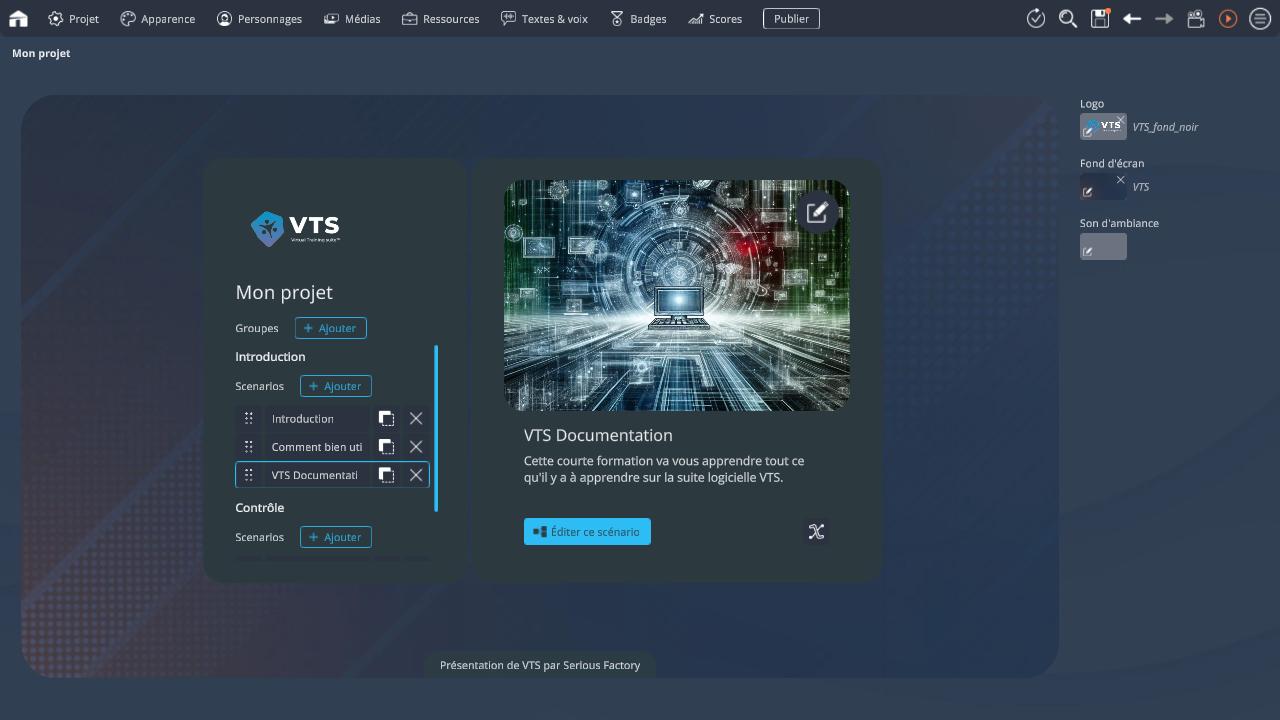The image size is (1280, 720).
Task: Delete the Comment bien uti scenario
Action: coord(416,447)
